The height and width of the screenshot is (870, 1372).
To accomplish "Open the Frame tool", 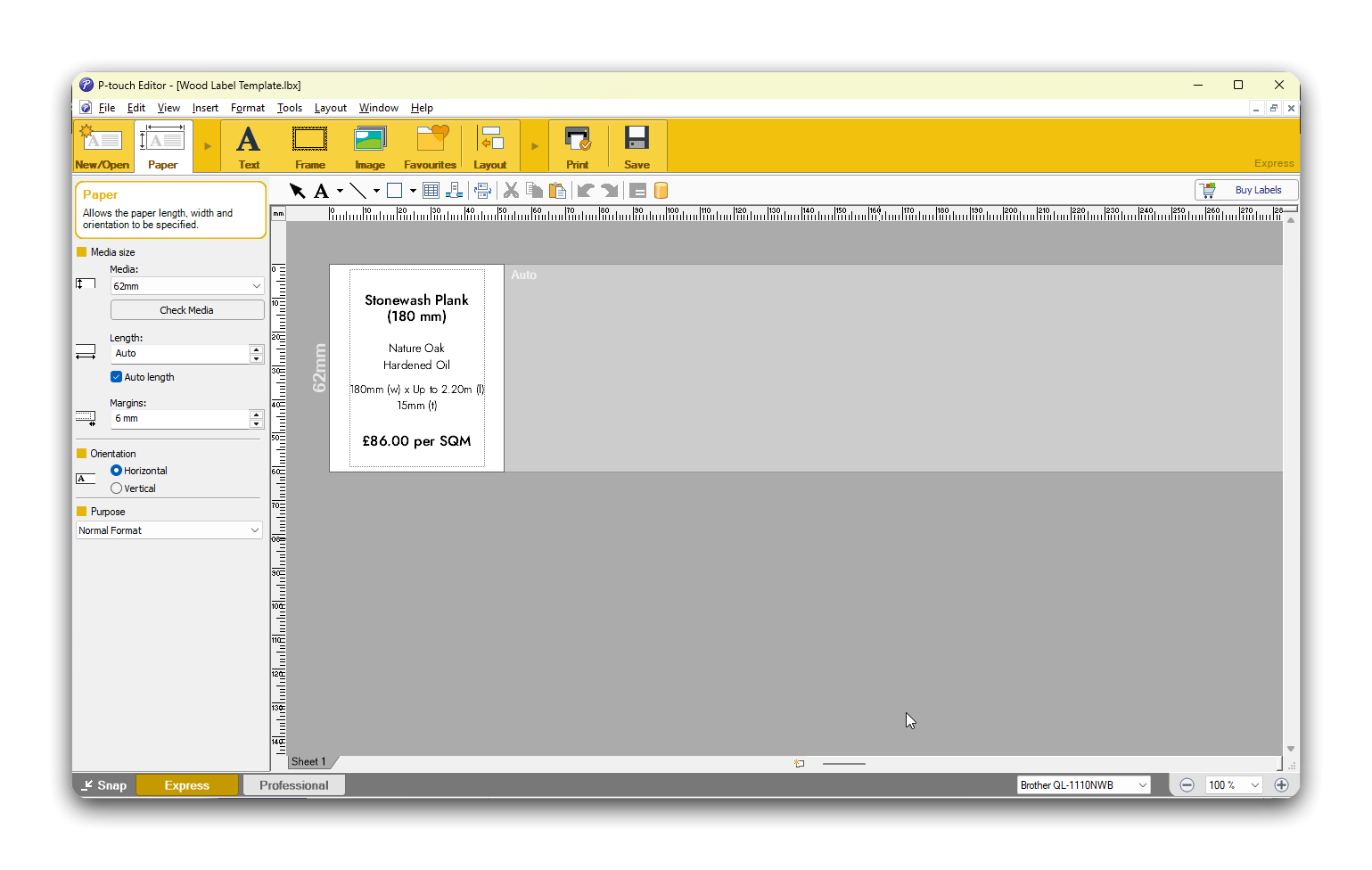I will (309, 147).
